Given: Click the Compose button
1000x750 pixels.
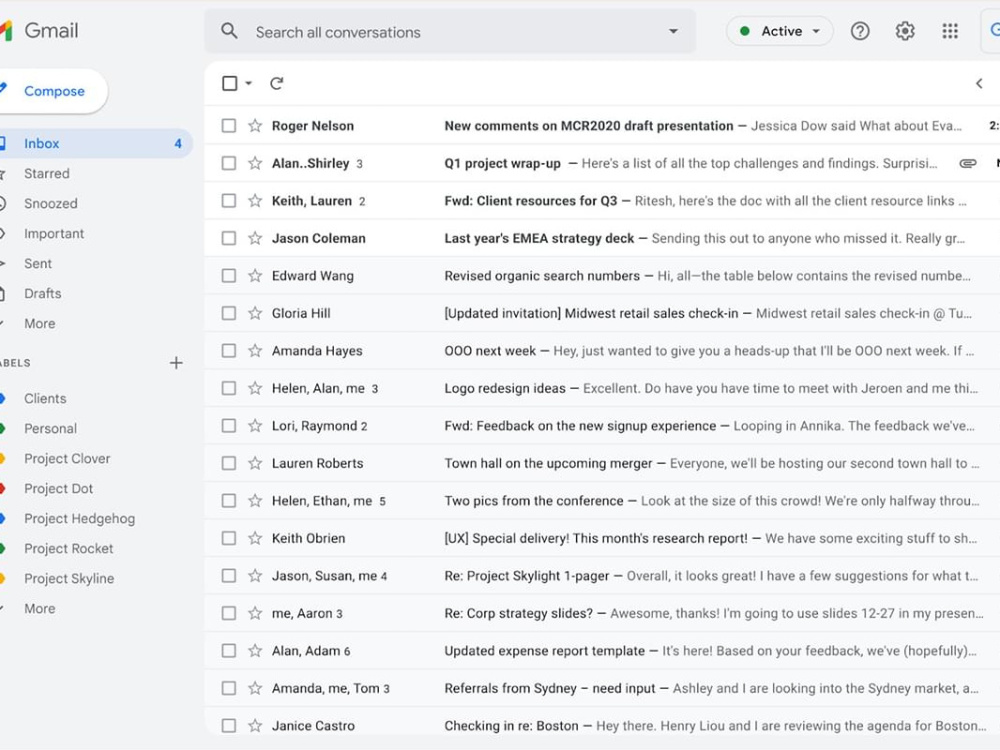Looking at the screenshot, I should [54, 91].
